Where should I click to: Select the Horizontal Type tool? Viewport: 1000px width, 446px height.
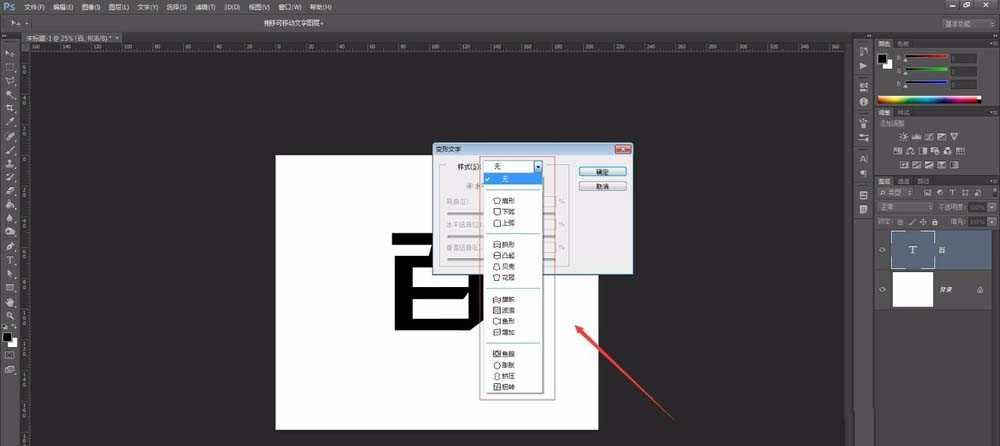tap(10, 259)
